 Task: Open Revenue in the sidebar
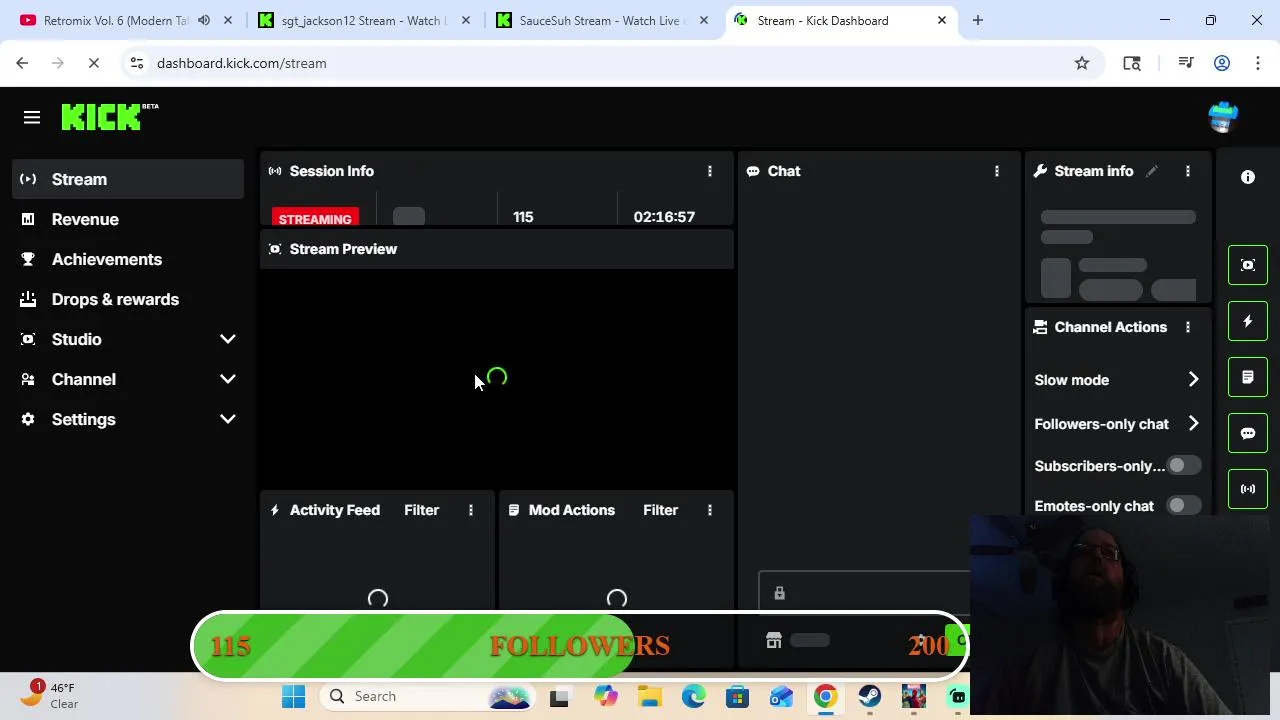pyautogui.click(x=128, y=219)
